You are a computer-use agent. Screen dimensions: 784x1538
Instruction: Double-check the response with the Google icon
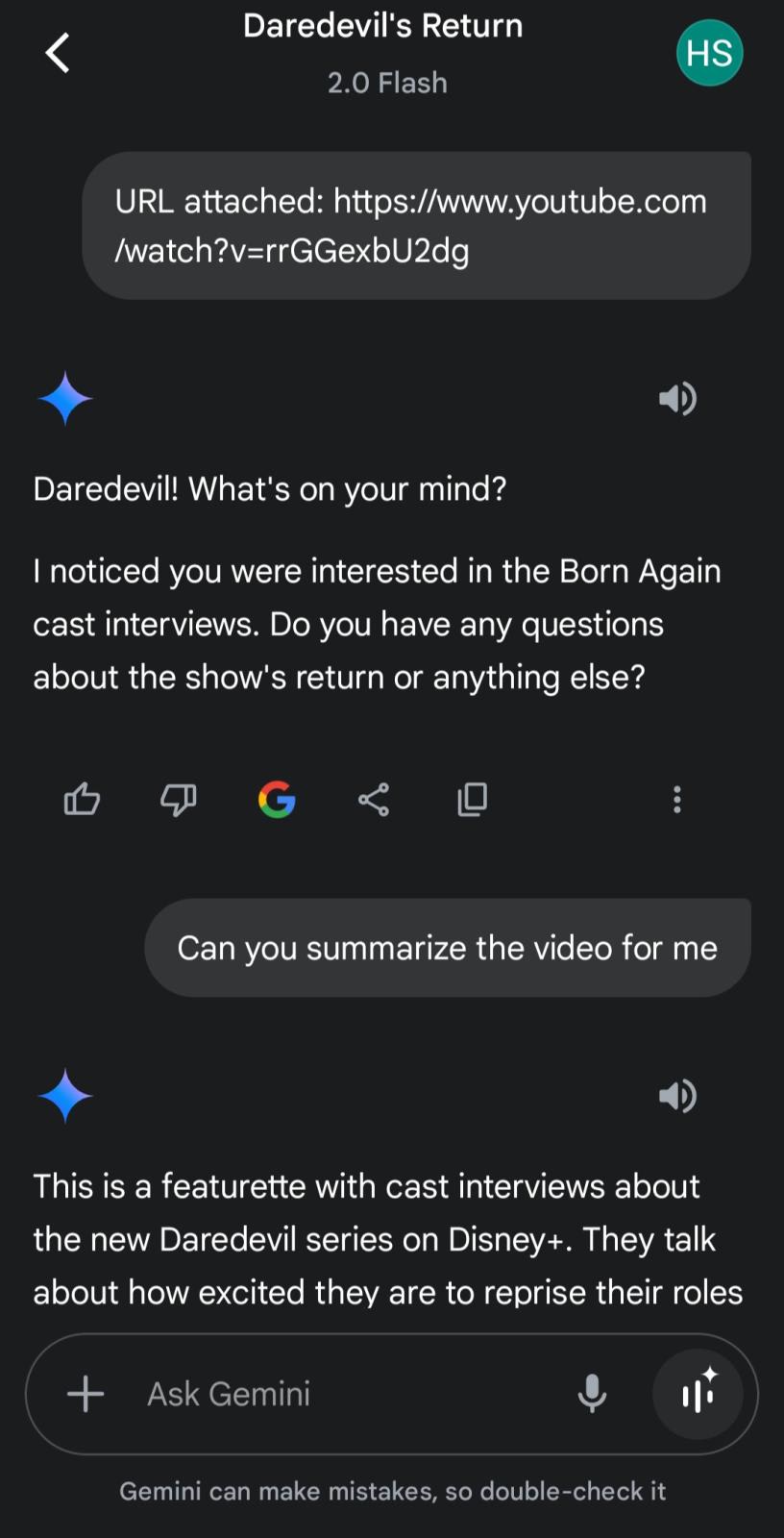[277, 799]
